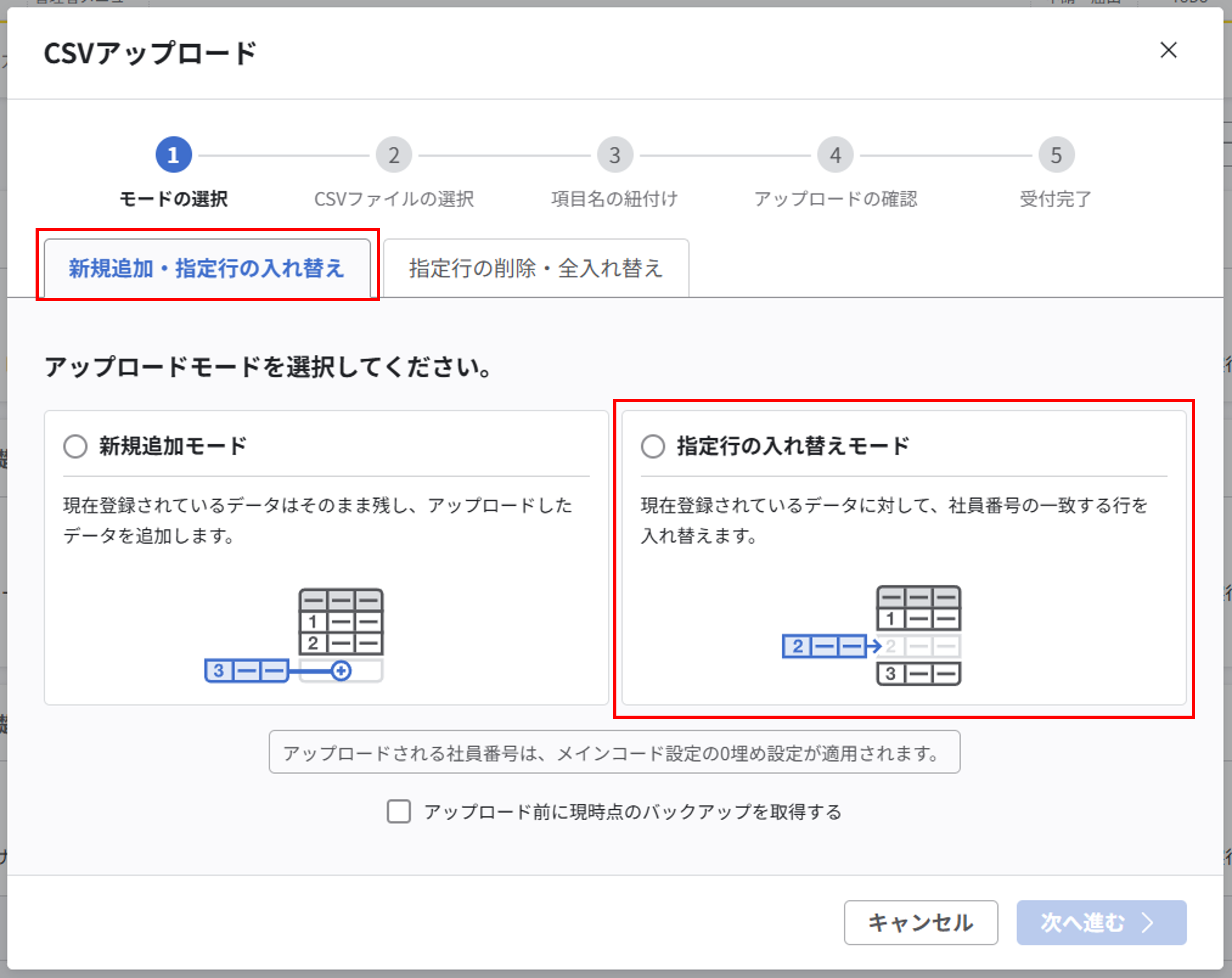Viewport: 1232px width, 978px height.
Task: Select step 2 circle in stepper
Action: pyautogui.click(x=394, y=155)
